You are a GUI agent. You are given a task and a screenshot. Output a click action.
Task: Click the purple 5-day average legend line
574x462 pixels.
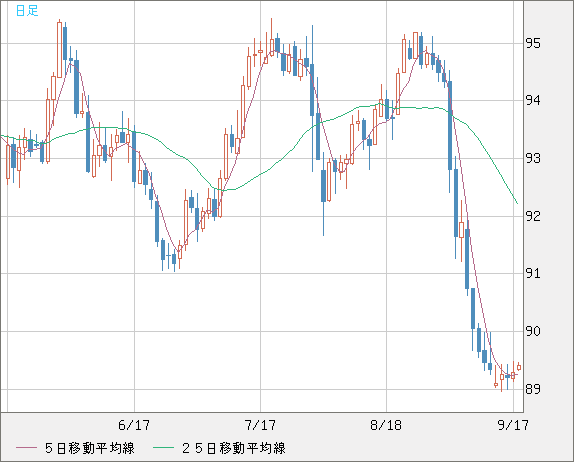26,448
